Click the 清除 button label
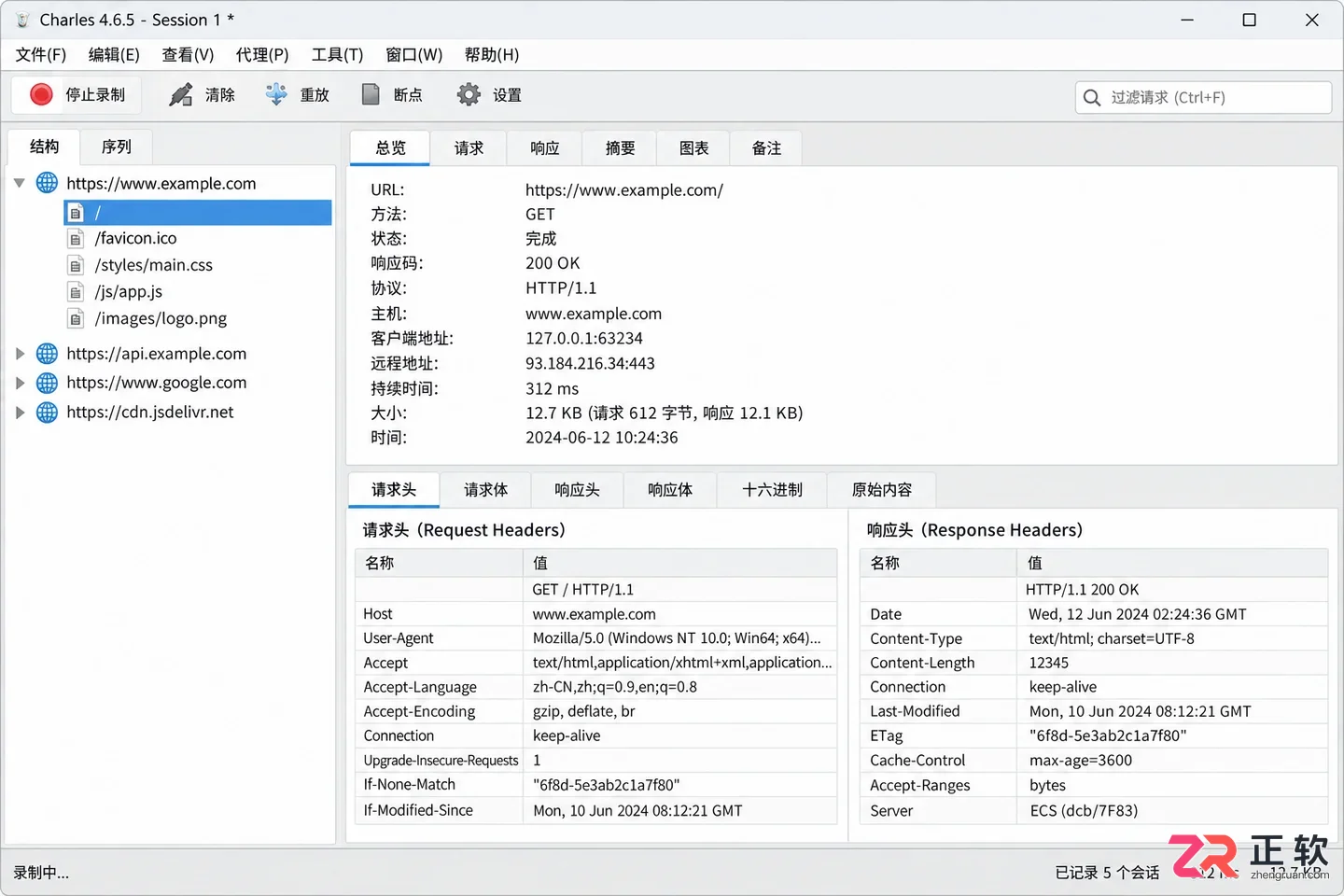Image resolution: width=1344 pixels, height=896 pixels. 220,95
